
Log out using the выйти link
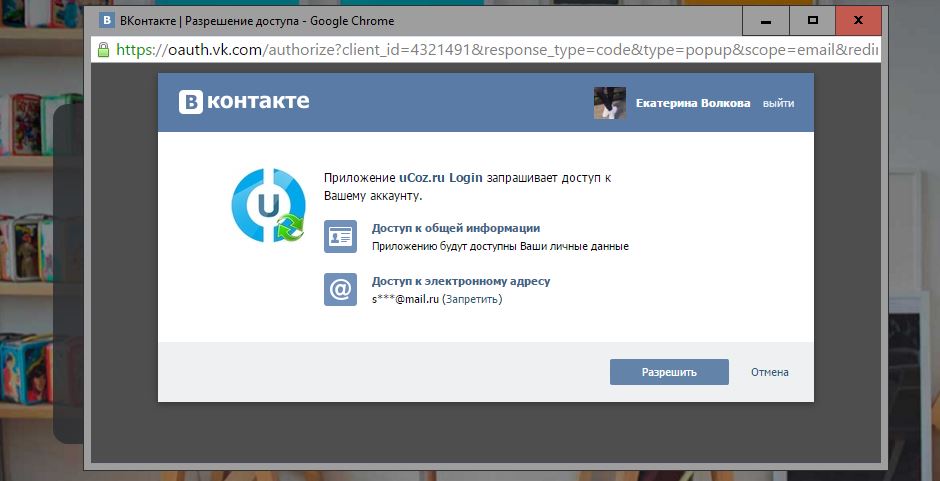(x=778, y=103)
